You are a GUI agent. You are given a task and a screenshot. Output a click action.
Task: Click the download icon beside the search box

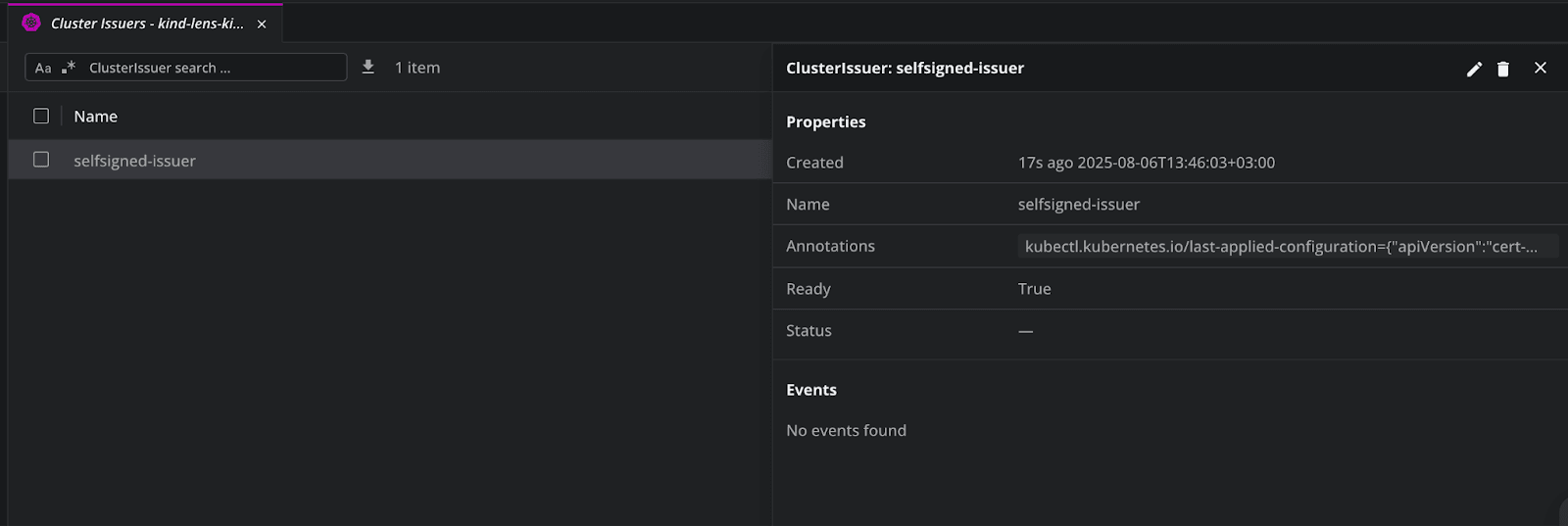tap(368, 67)
